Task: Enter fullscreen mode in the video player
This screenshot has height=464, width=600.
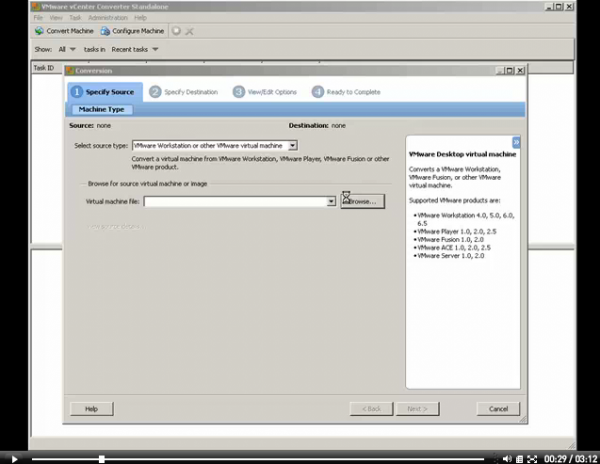Action: tap(533, 458)
